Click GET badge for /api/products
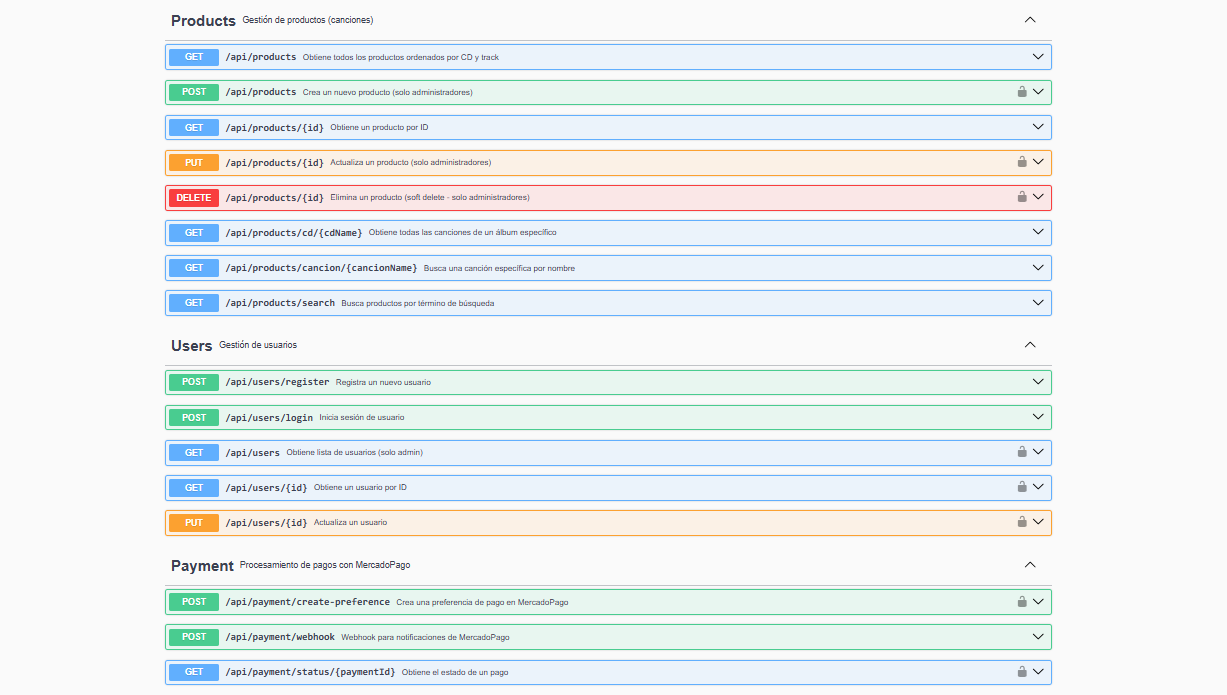 coord(194,57)
